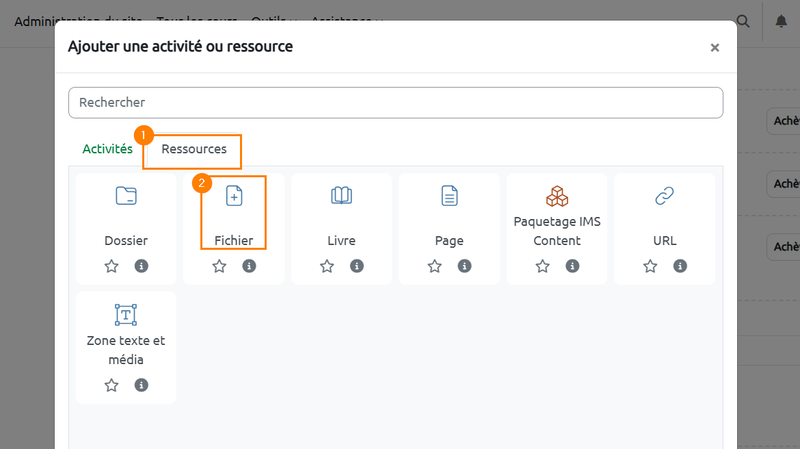The image size is (800, 449).
Task: Choose the Fichier file resource icon
Action: [234, 196]
